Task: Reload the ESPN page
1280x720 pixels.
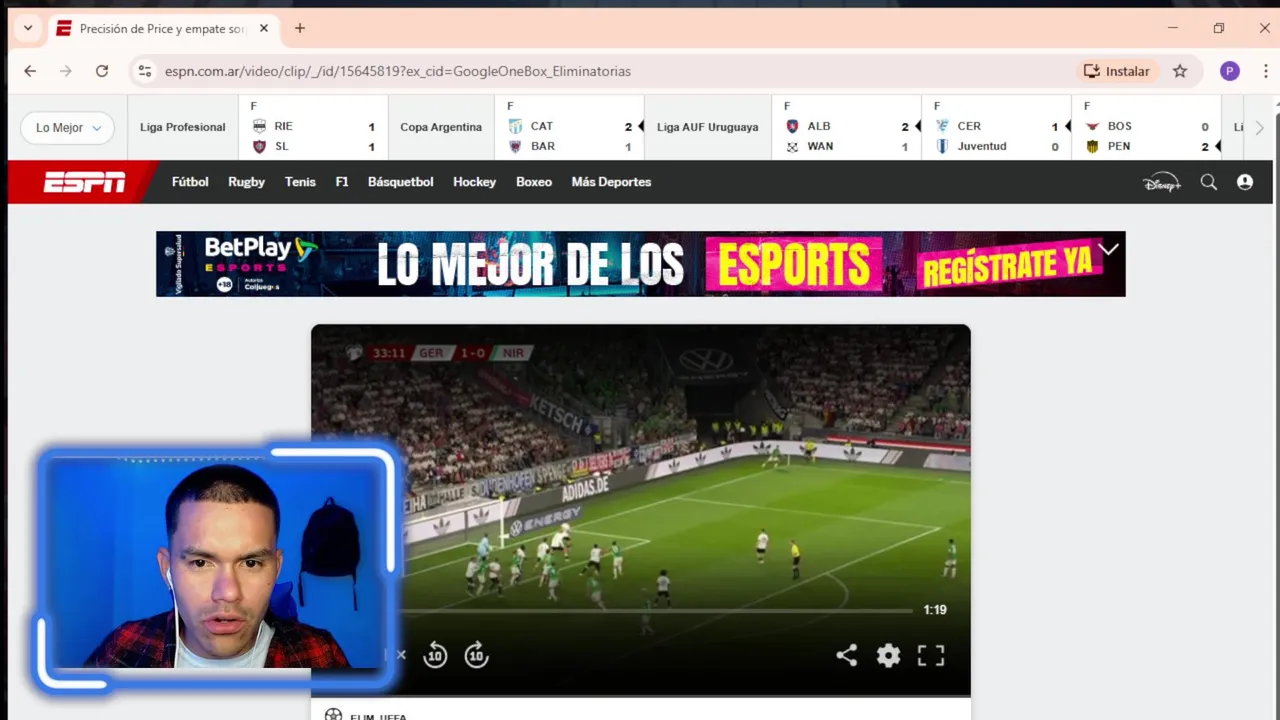Action: 102,71
